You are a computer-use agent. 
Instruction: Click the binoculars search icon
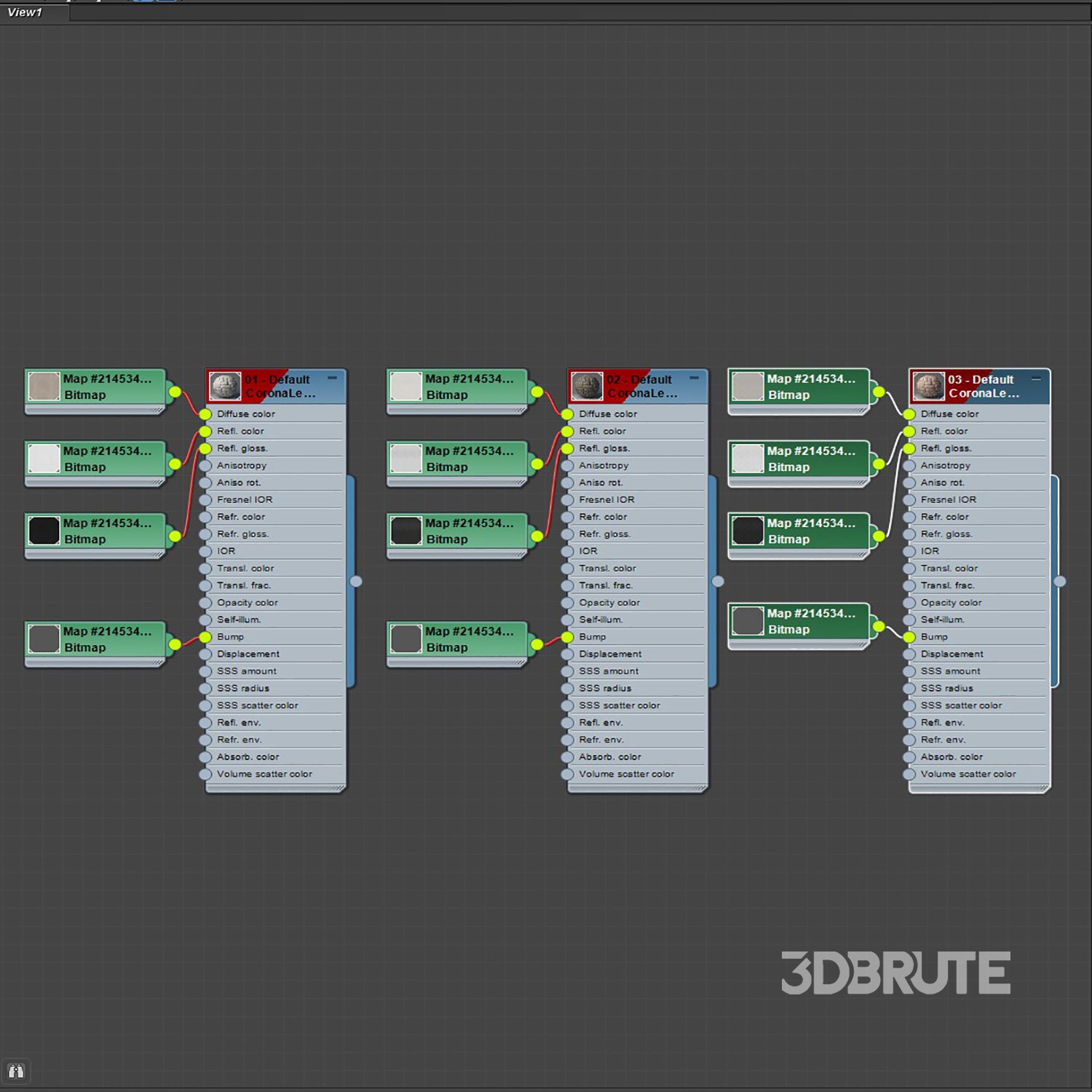(16, 1071)
